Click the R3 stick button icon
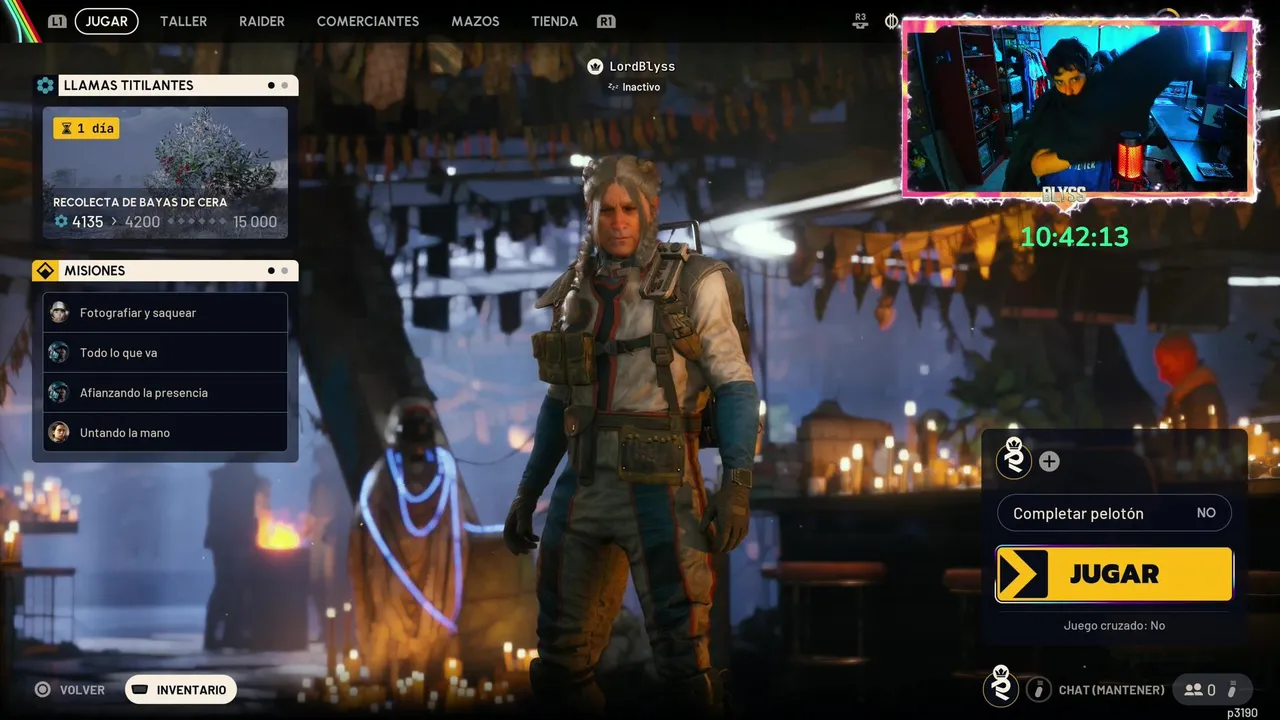Image resolution: width=1280 pixels, height=720 pixels. pyautogui.click(x=861, y=19)
